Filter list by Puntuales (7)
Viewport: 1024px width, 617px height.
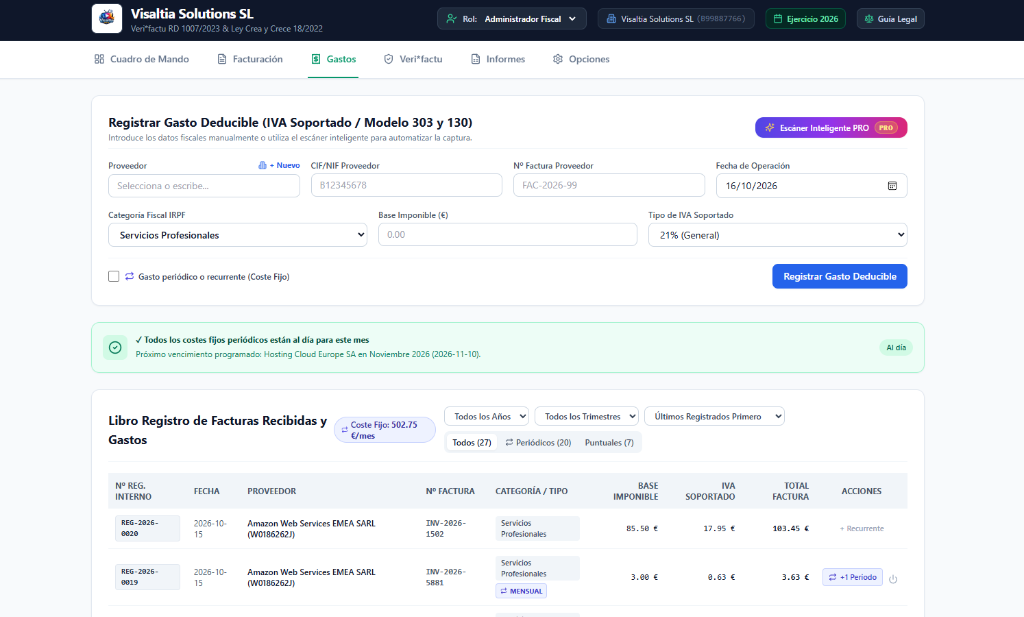[609, 443]
